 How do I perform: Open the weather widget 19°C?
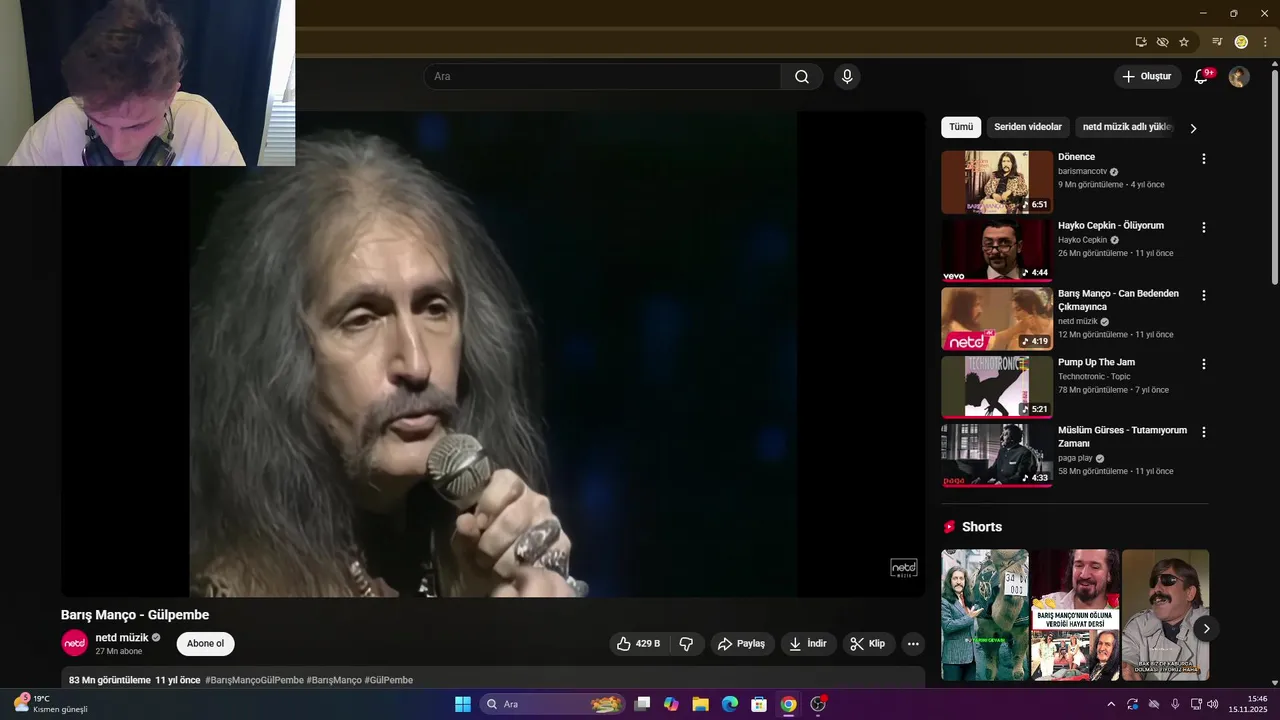click(x=50, y=704)
